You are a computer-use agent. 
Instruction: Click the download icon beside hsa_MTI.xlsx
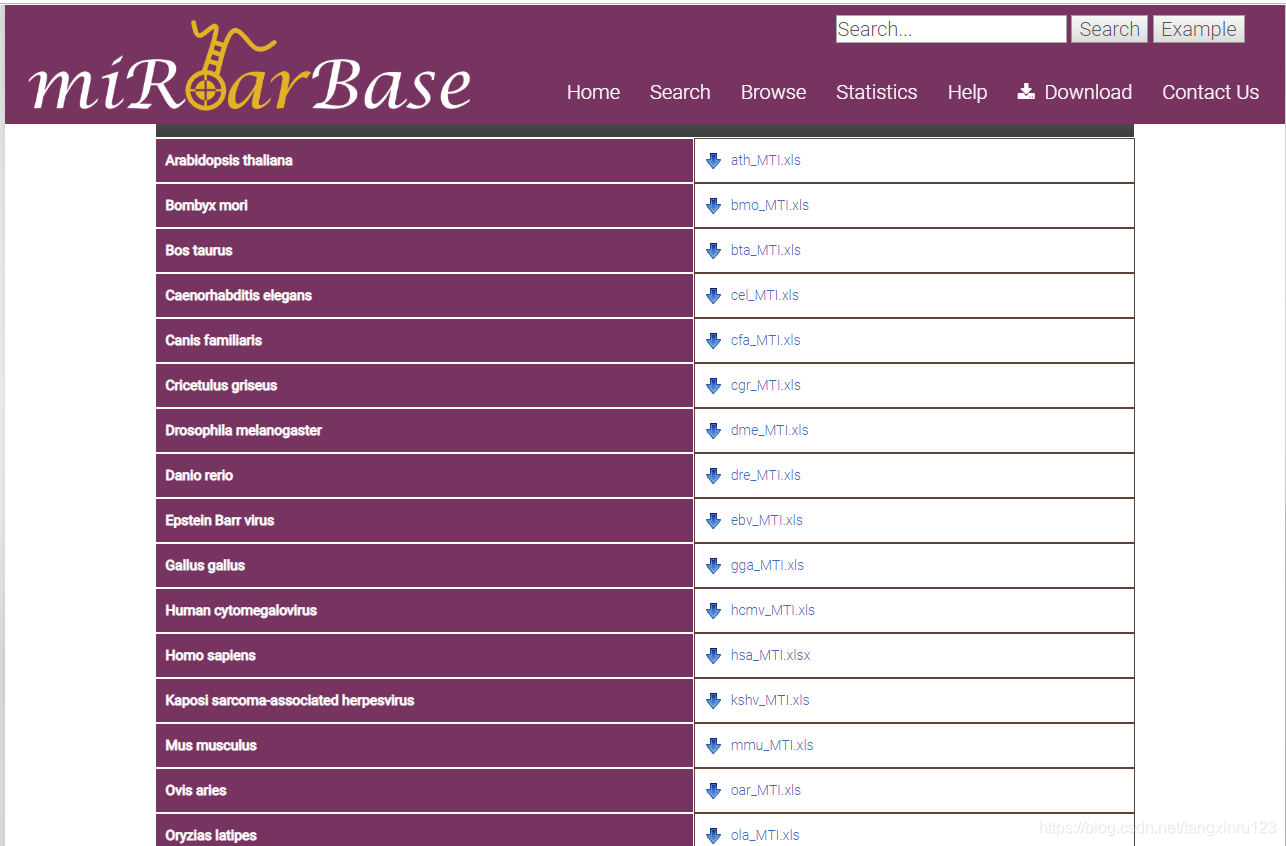coord(713,655)
